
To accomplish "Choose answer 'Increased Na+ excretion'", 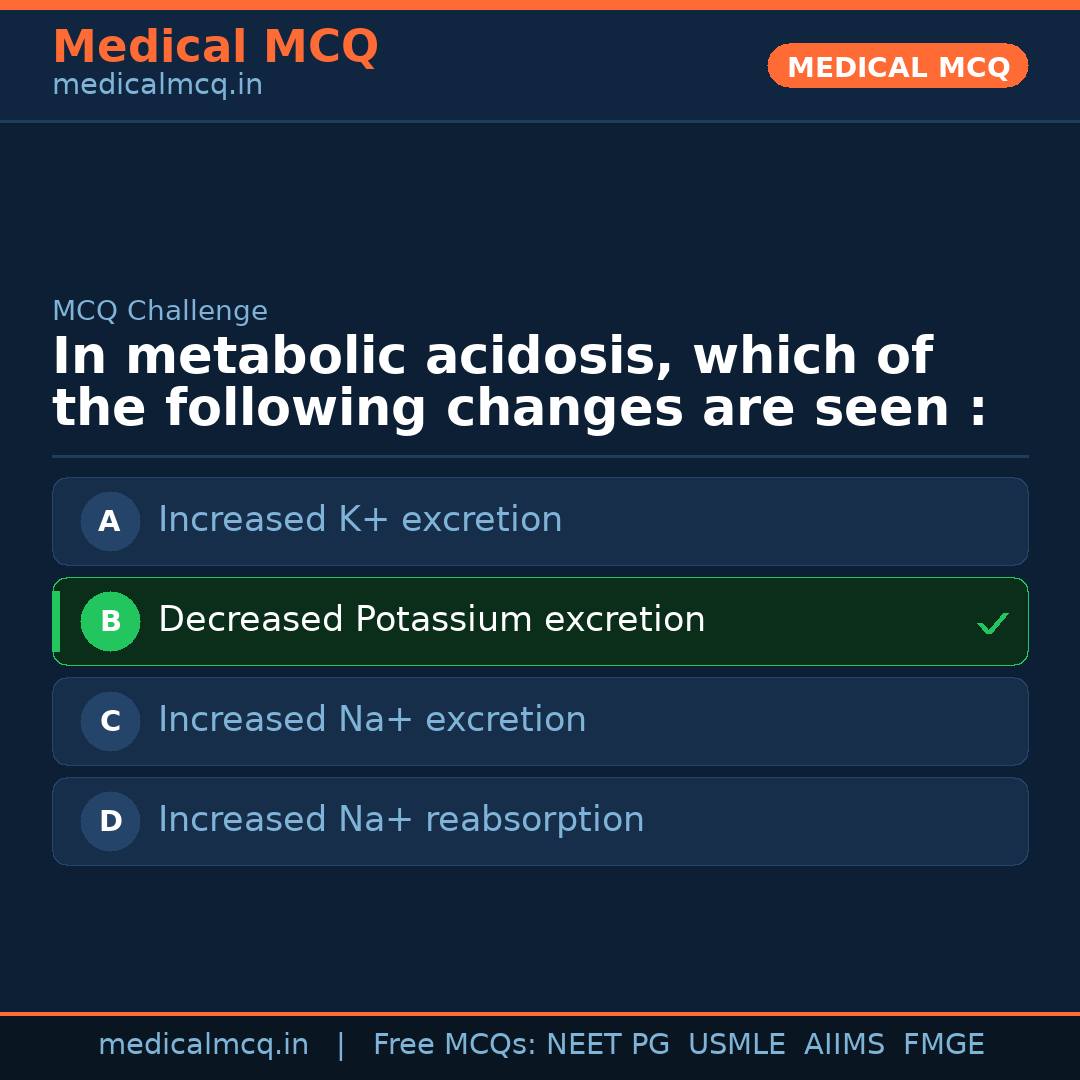I will pyautogui.click(x=372, y=720).
